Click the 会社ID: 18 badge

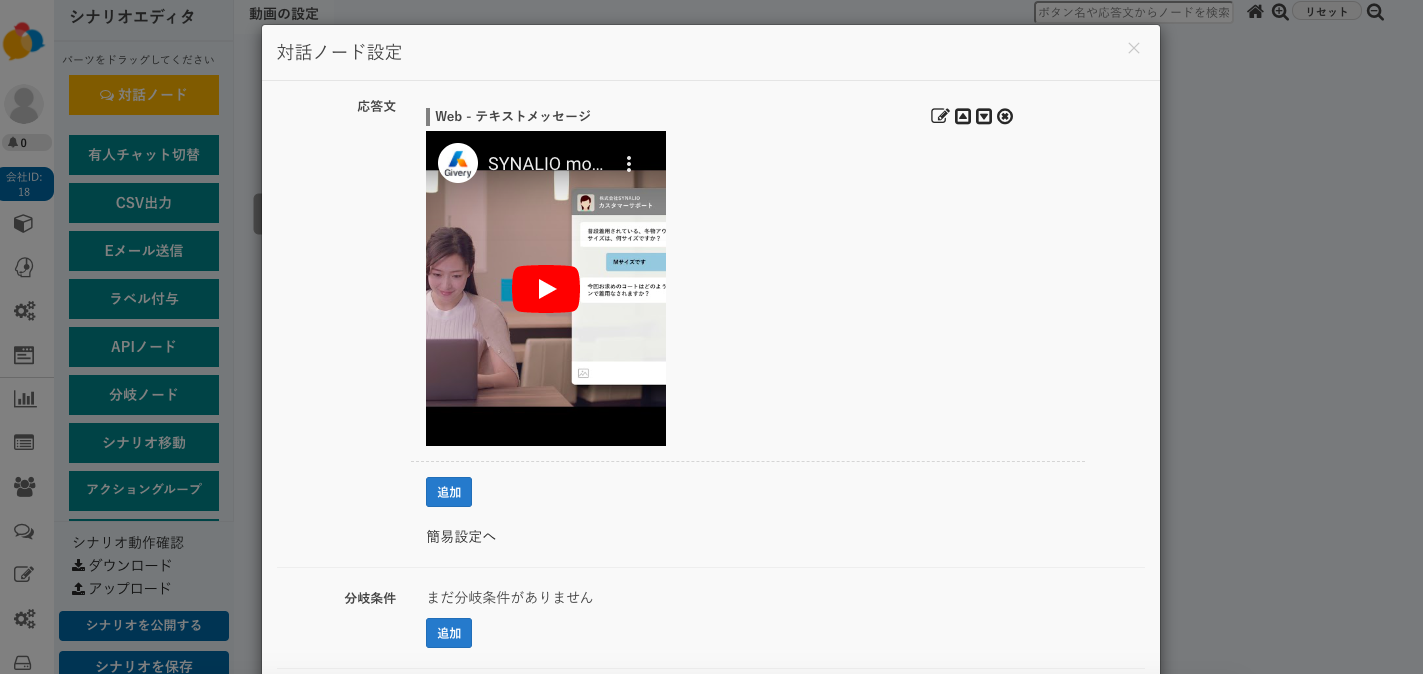point(24,184)
